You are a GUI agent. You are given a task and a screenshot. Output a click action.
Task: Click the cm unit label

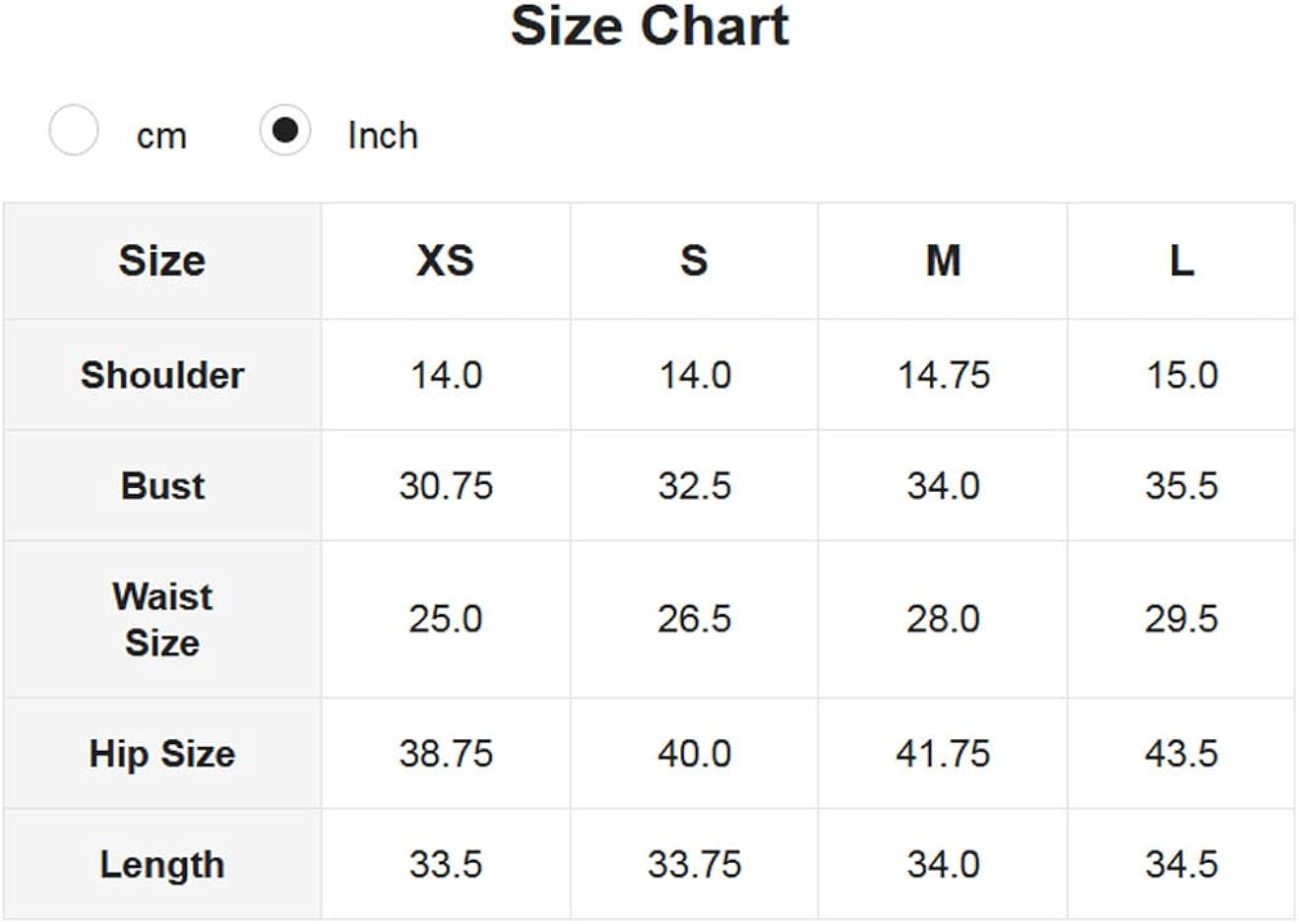tap(161, 136)
